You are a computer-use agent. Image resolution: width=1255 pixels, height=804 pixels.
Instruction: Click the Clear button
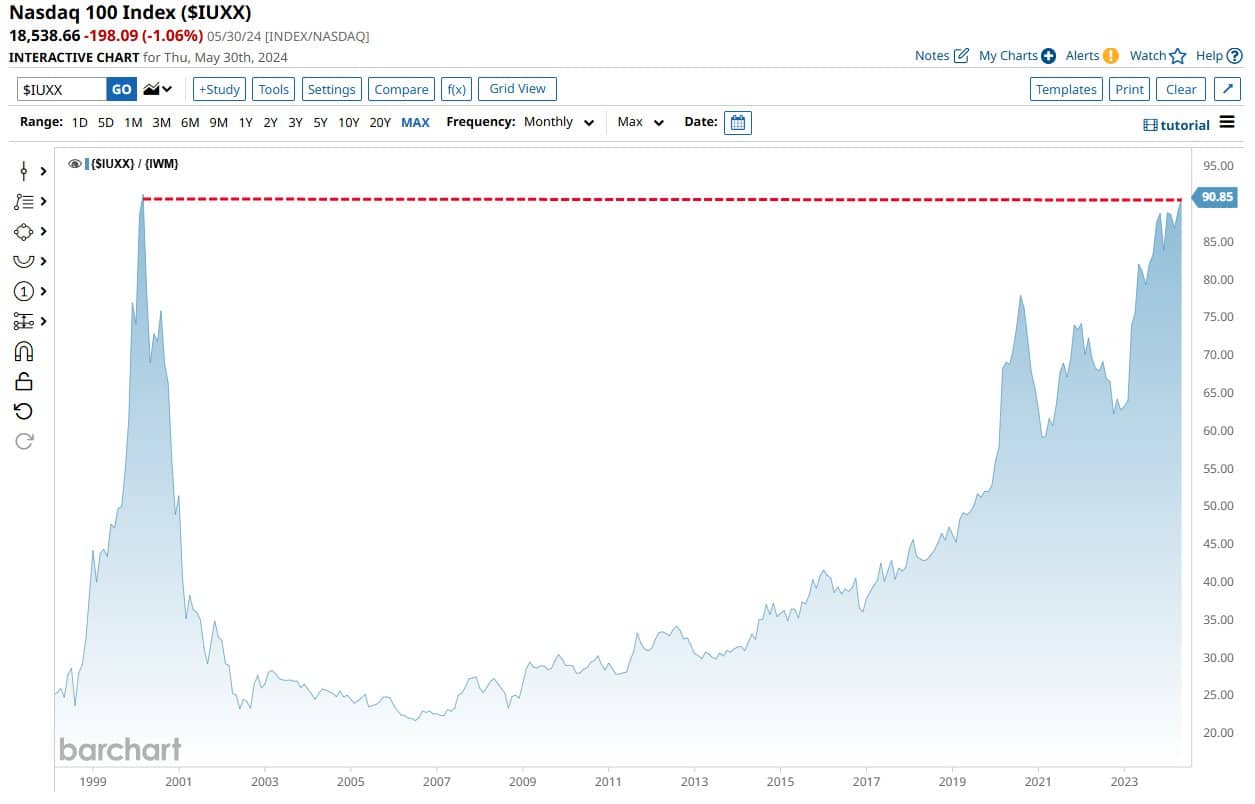tap(1181, 89)
